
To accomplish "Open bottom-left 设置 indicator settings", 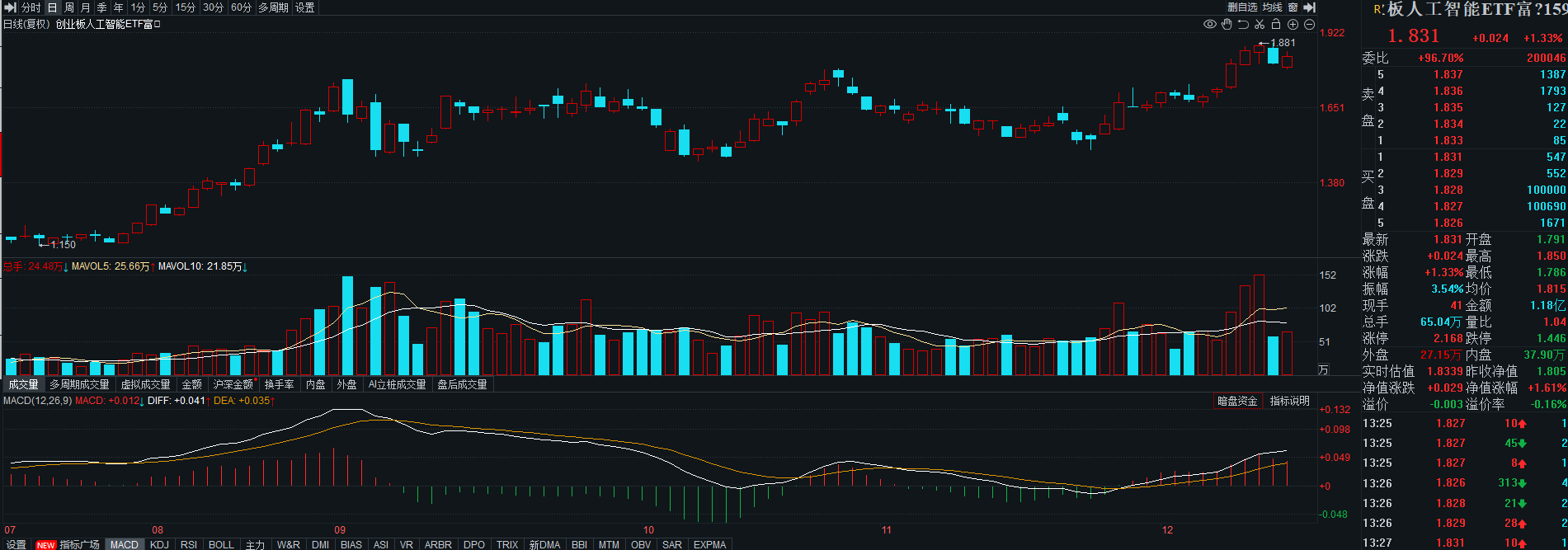I will pos(16,545).
